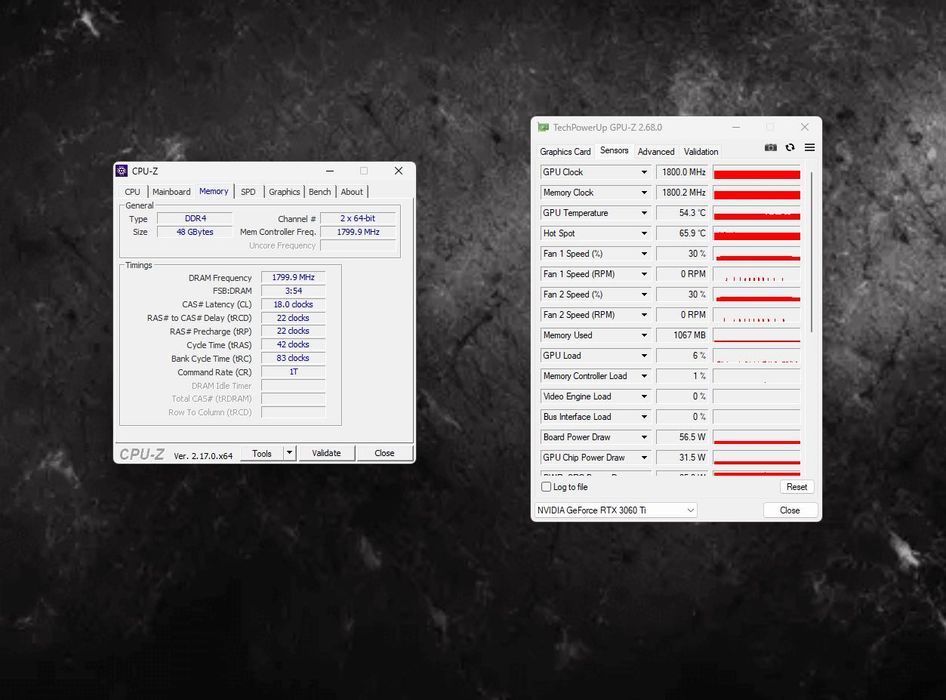Click the memory Size 48 GBytes field
The image size is (946, 700).
pos(195,232)
